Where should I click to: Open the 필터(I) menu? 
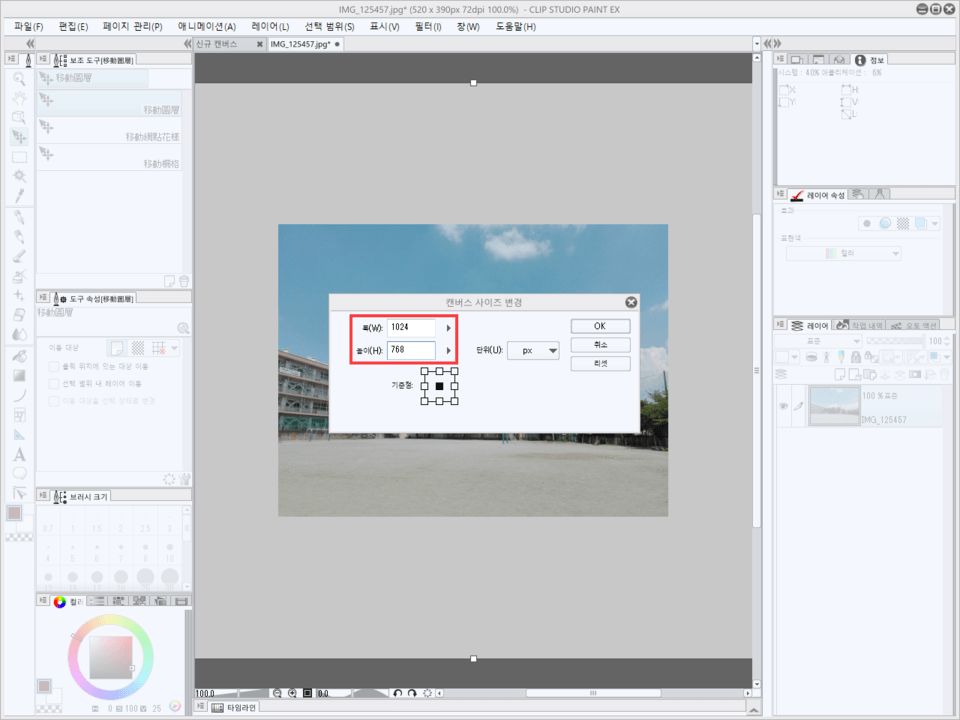[x=428, y=27]
